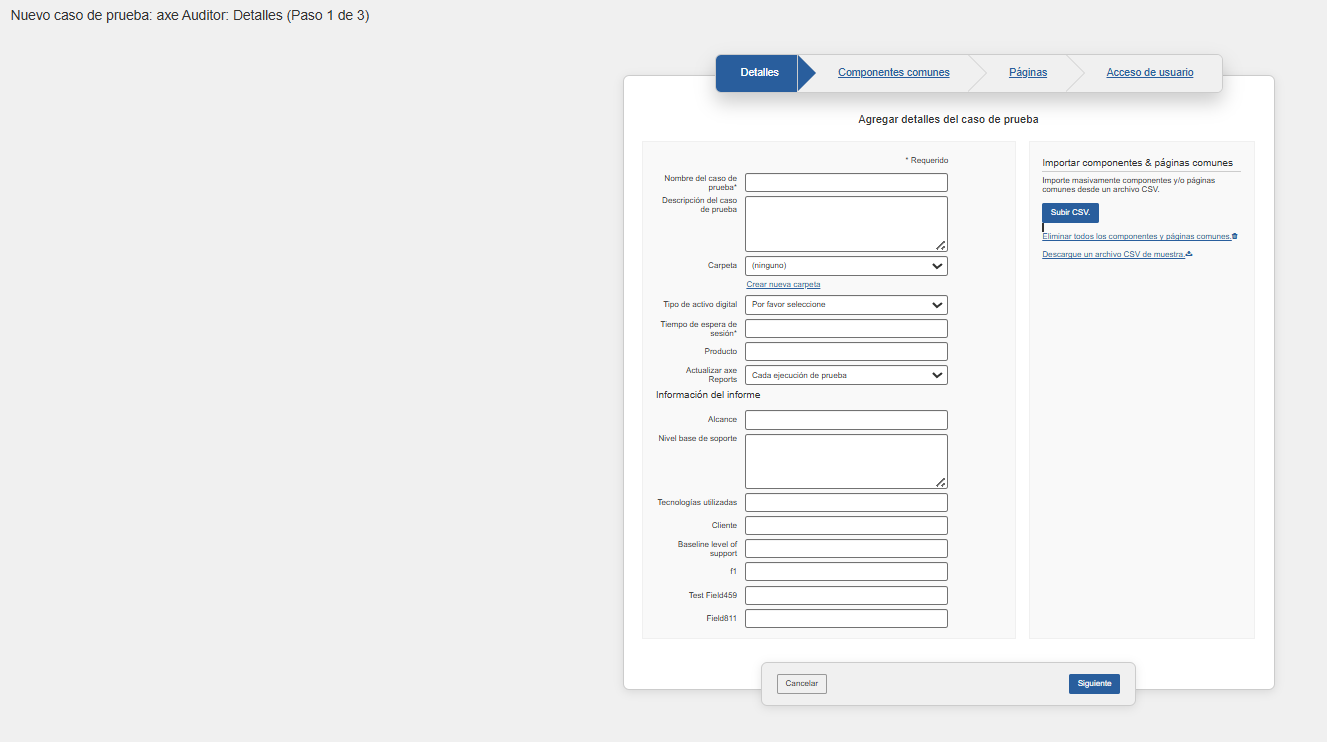The width and height of the screenshot is (1327, 742).
Task: Click the trash icon beside Eliminar todos
Action: click(1235, 236)
